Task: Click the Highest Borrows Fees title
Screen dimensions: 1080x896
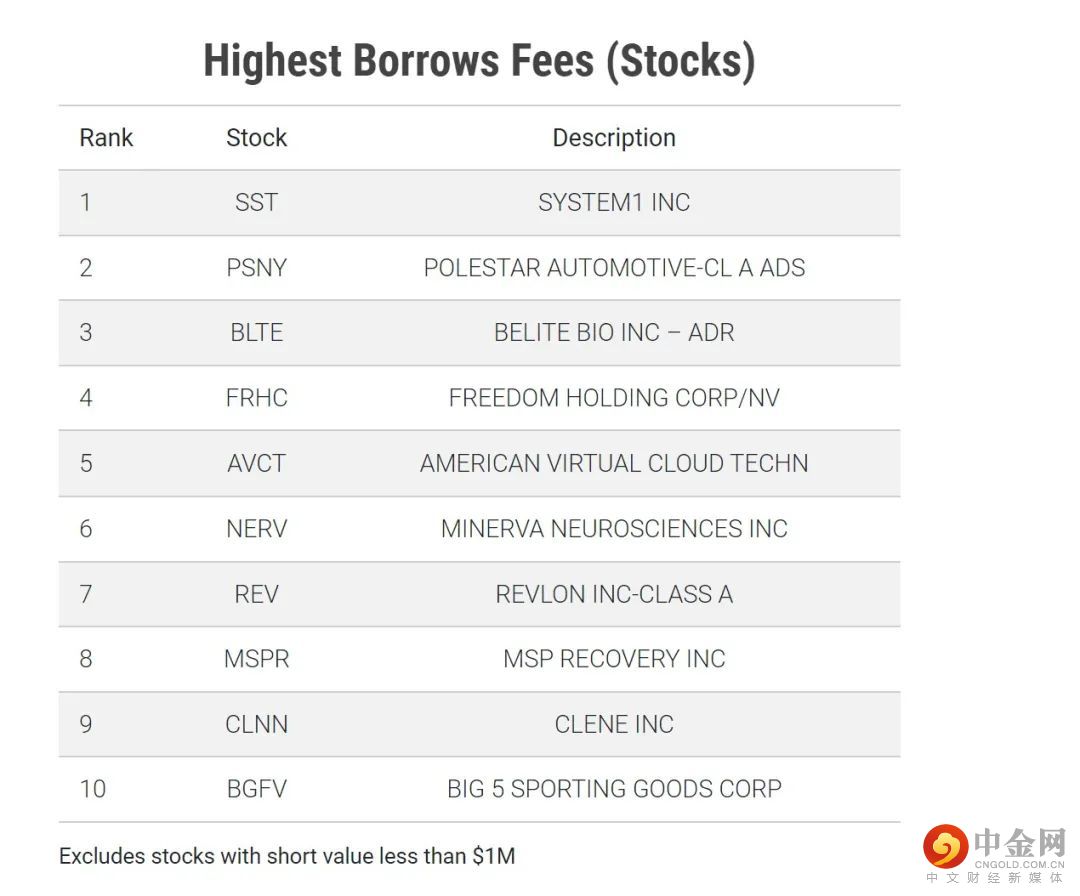Action: 479,61
